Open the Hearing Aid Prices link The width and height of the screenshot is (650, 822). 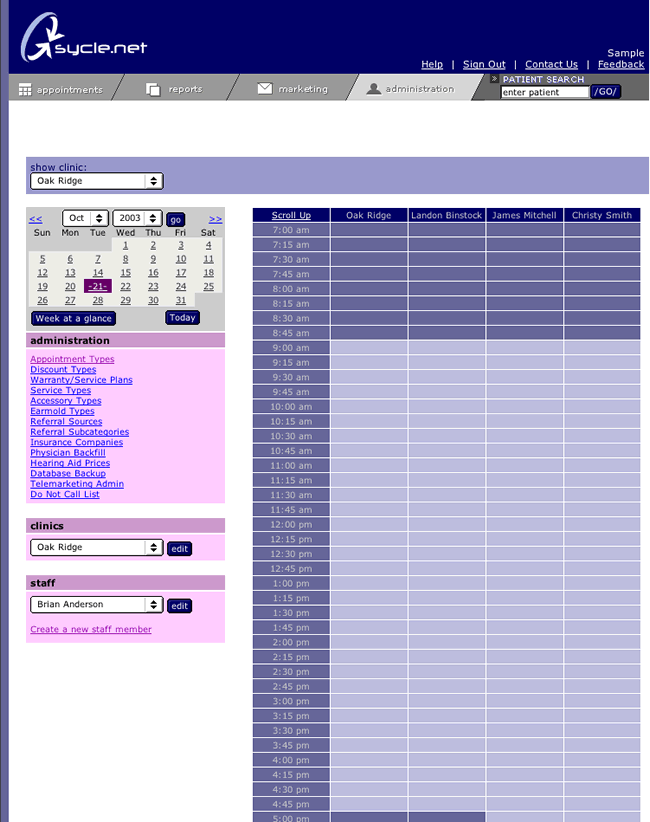[x=70, y=463]
